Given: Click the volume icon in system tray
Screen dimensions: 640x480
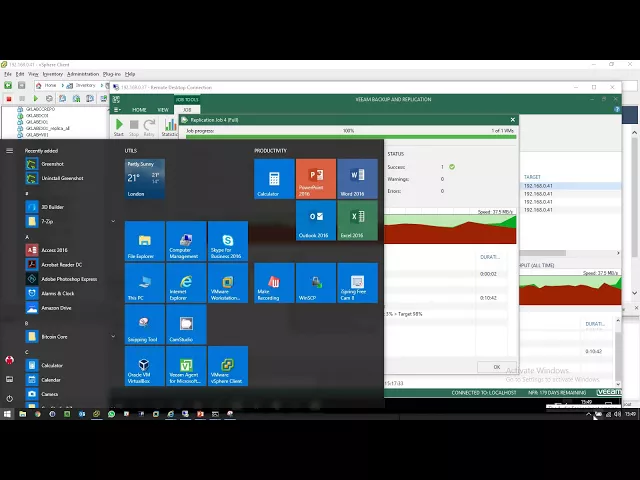Looking at the screenshot, I should click(617, 414).
